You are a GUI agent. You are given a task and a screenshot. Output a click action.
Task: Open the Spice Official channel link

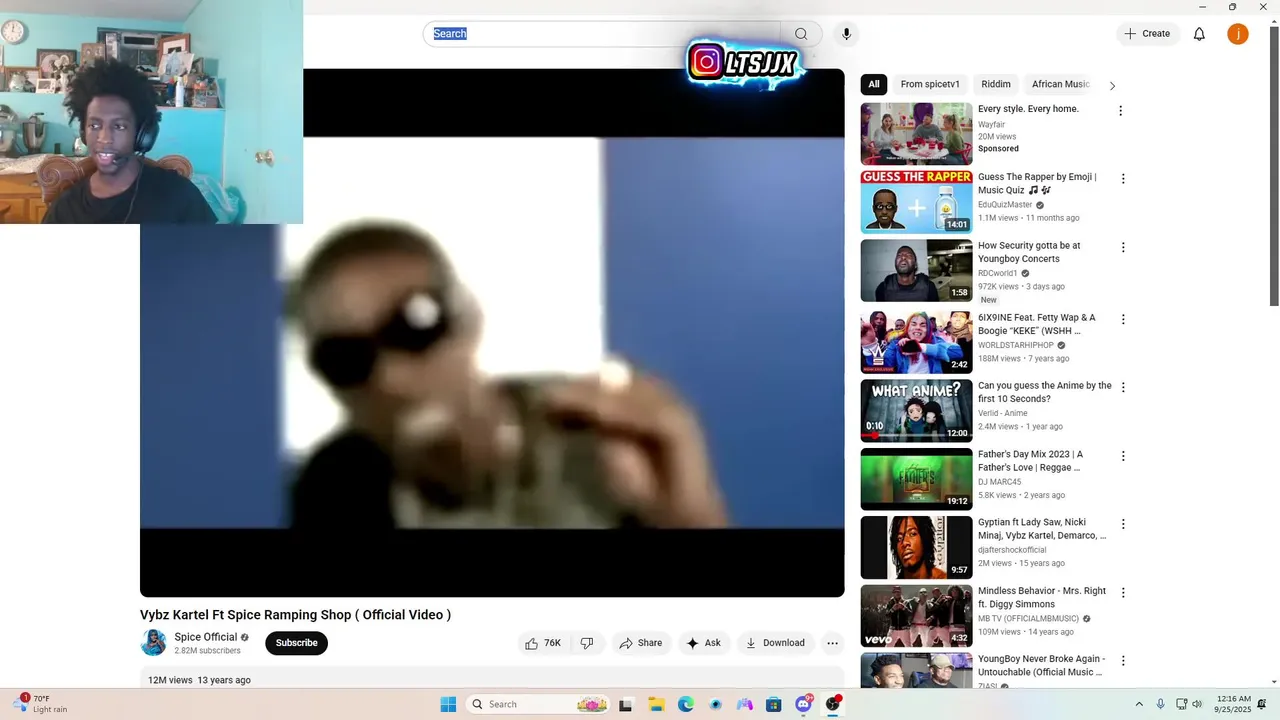coord(206,637)
